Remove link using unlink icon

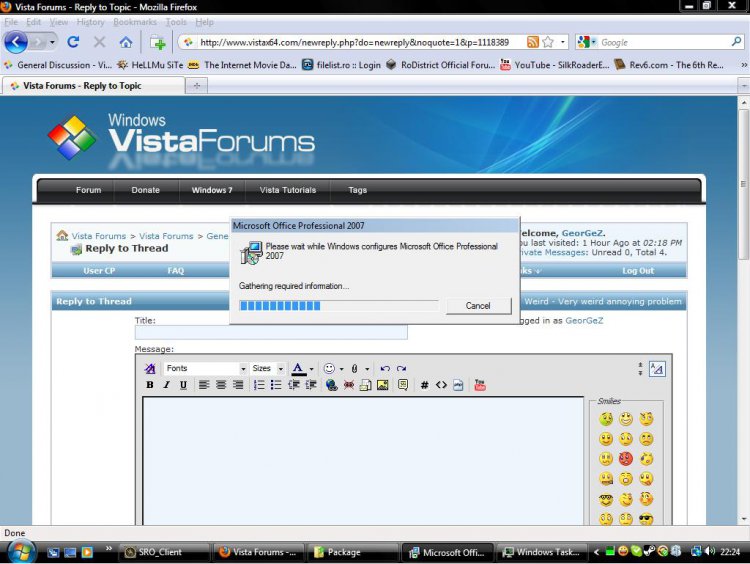tap(349, 385)
